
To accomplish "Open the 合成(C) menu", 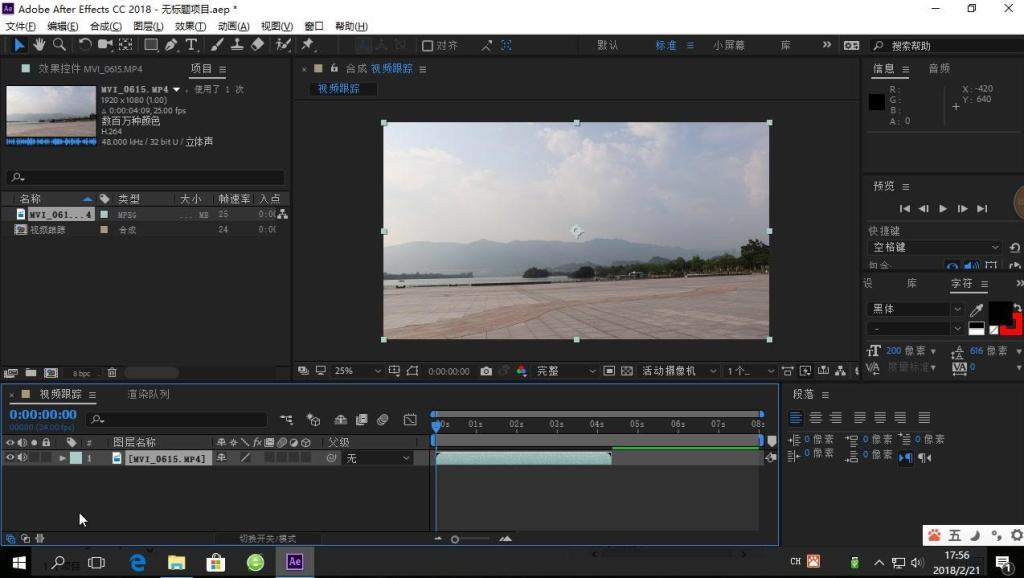I will click(x=105, y=26).
